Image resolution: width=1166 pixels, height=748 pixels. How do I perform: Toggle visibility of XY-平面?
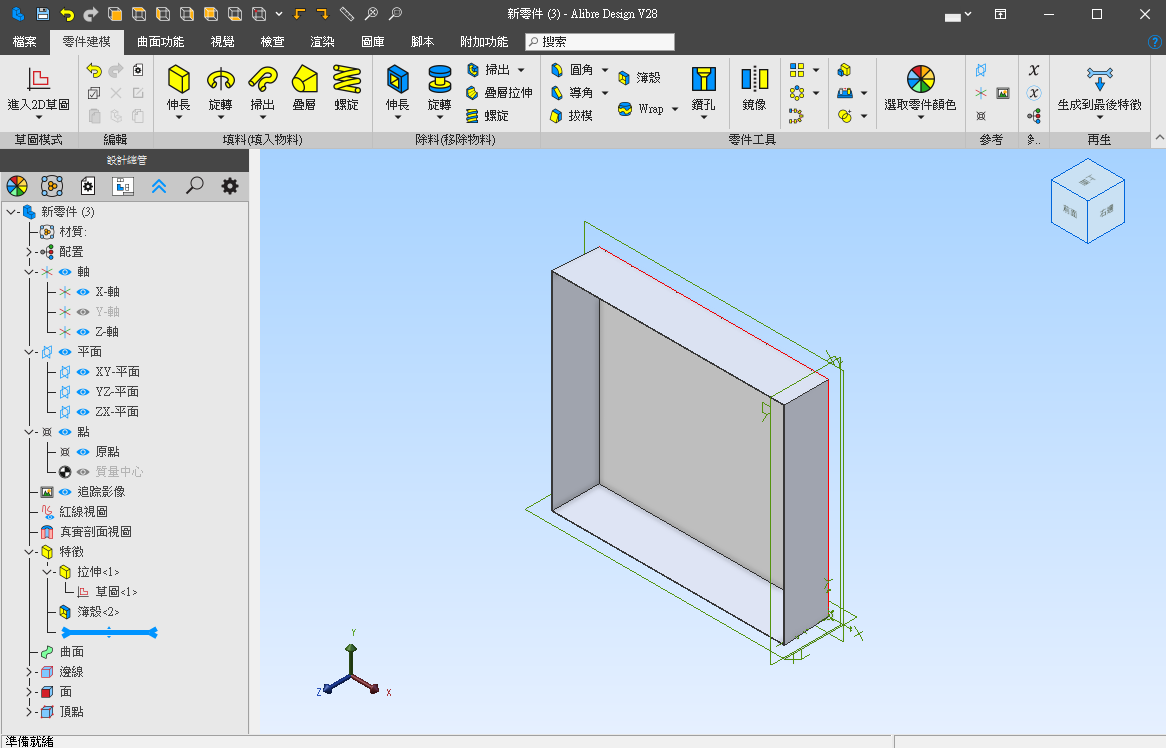pyautogui.click(x=83, y=372)
